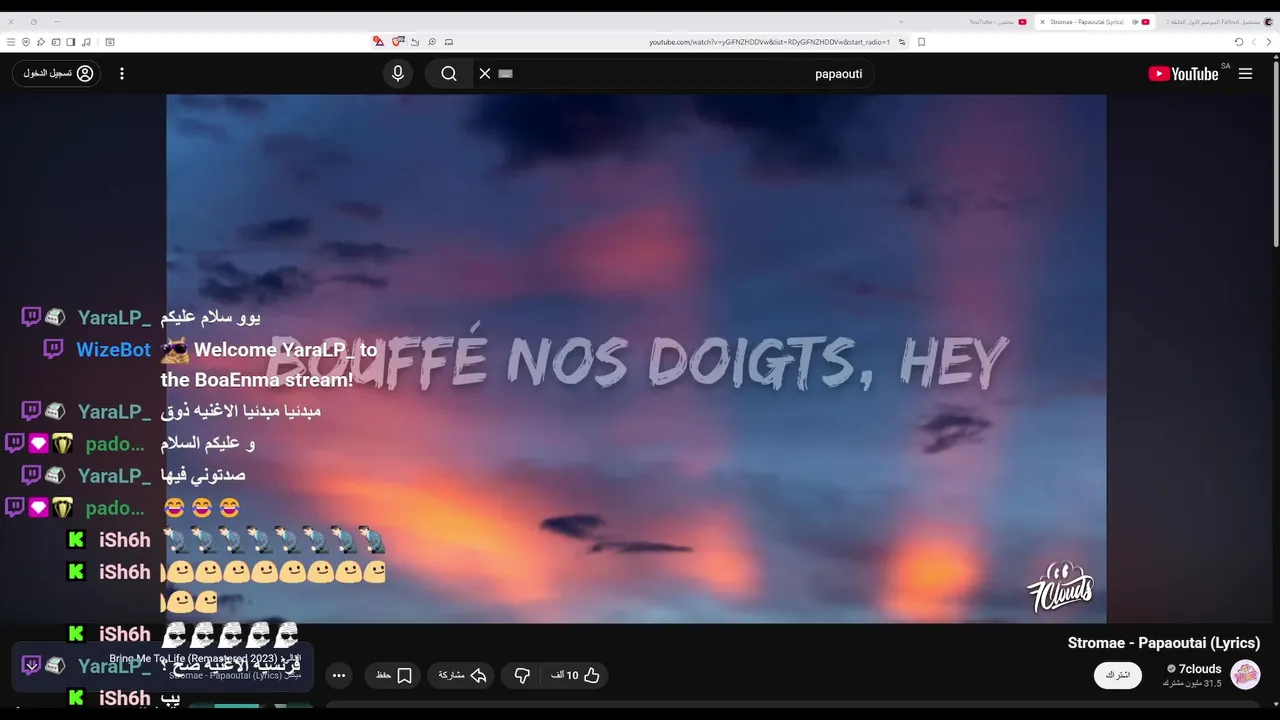Open the 7clouds channel name link

pos(1200,669)
